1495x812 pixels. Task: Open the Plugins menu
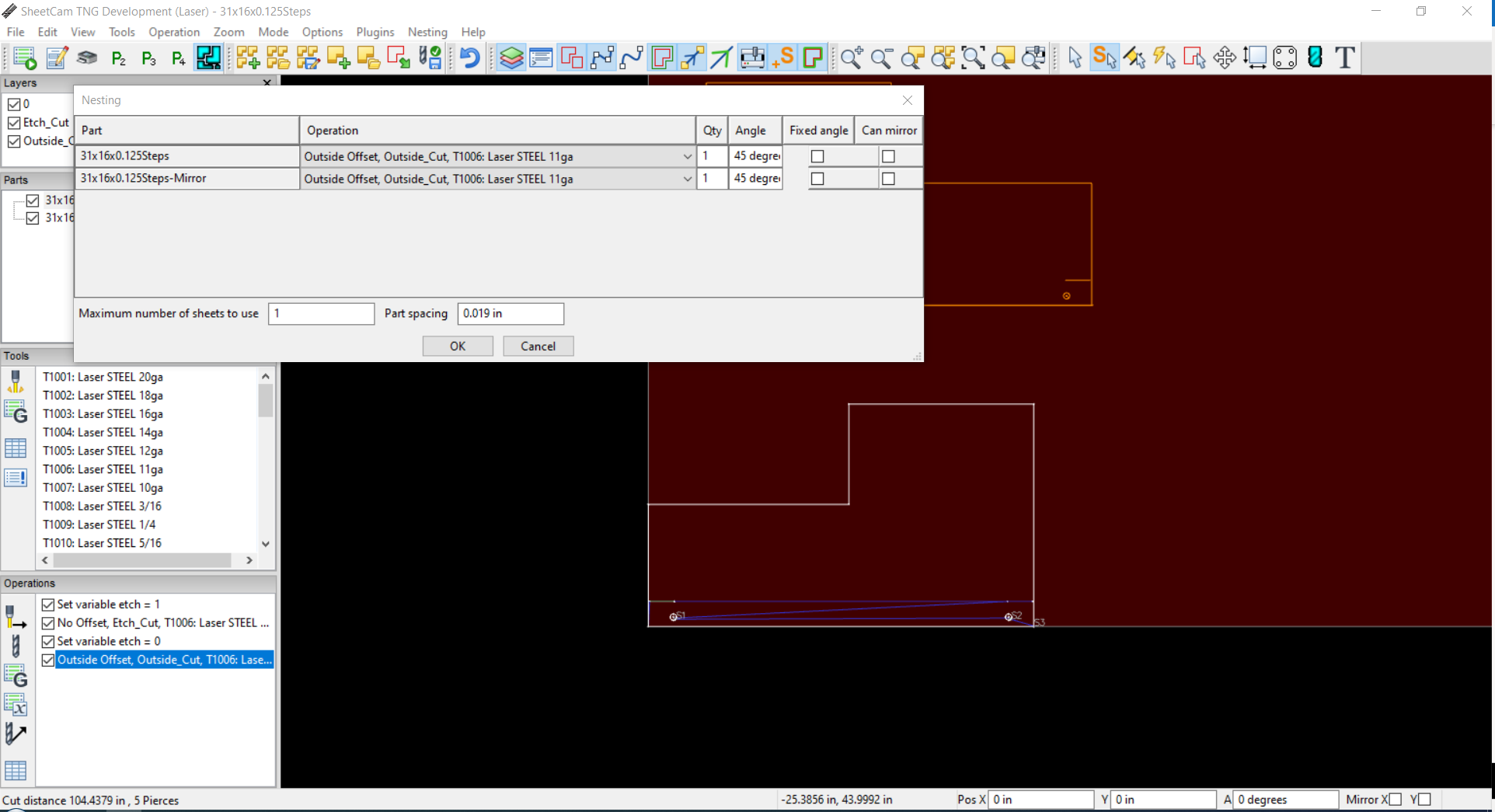375,32
